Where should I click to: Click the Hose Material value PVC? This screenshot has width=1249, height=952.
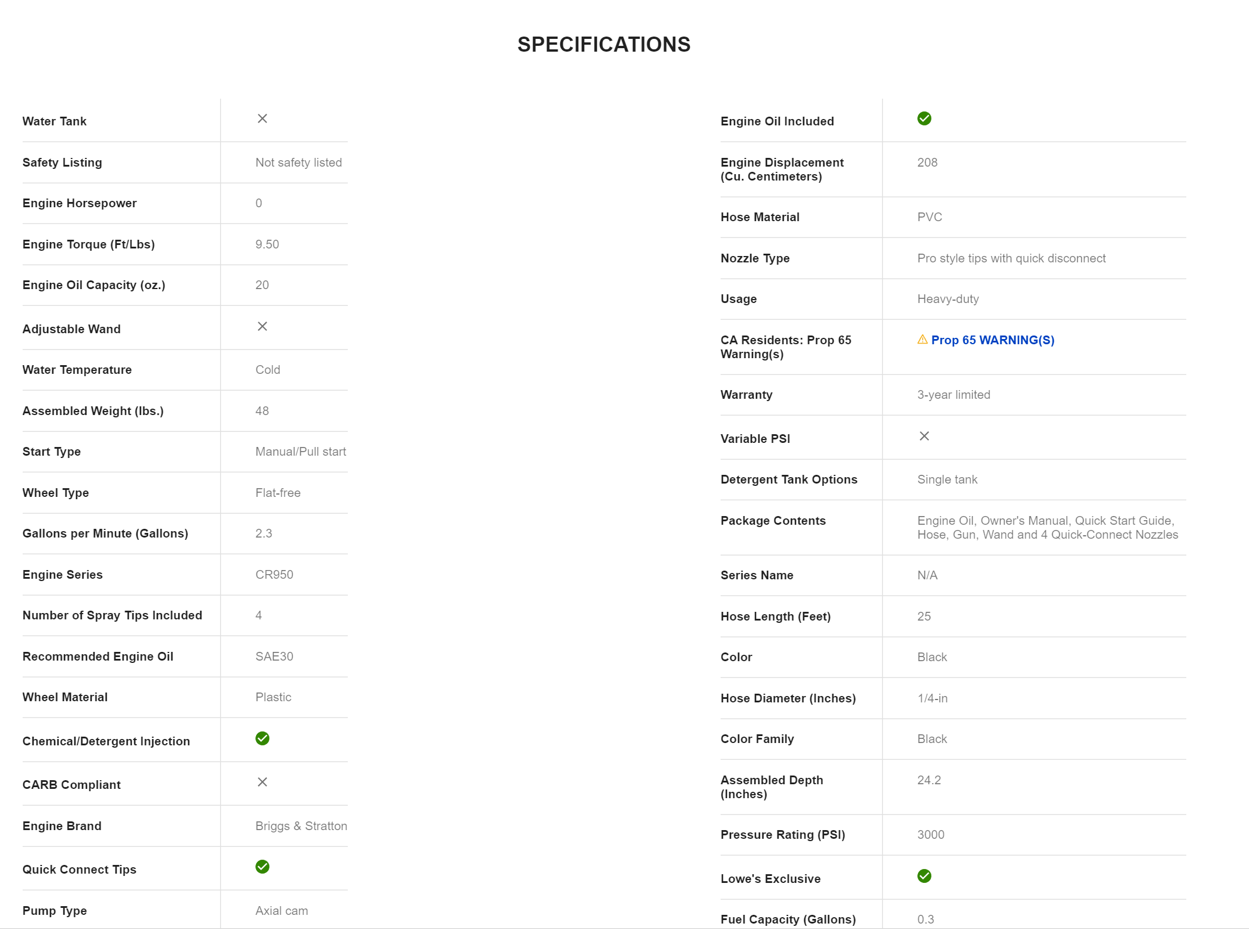click(x=930, y=217)
